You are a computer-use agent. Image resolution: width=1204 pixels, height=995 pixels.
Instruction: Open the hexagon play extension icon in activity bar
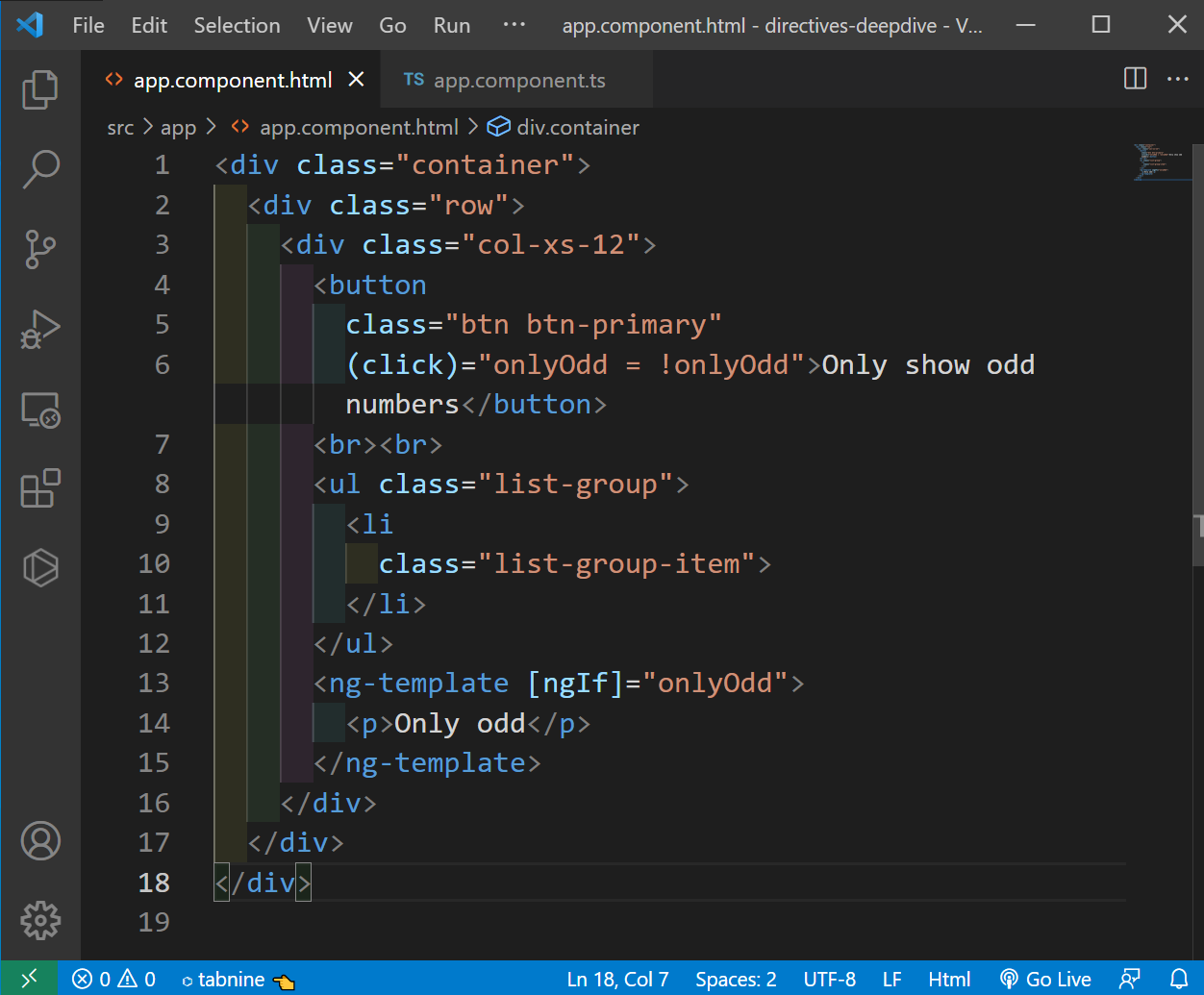click(39, 567)
